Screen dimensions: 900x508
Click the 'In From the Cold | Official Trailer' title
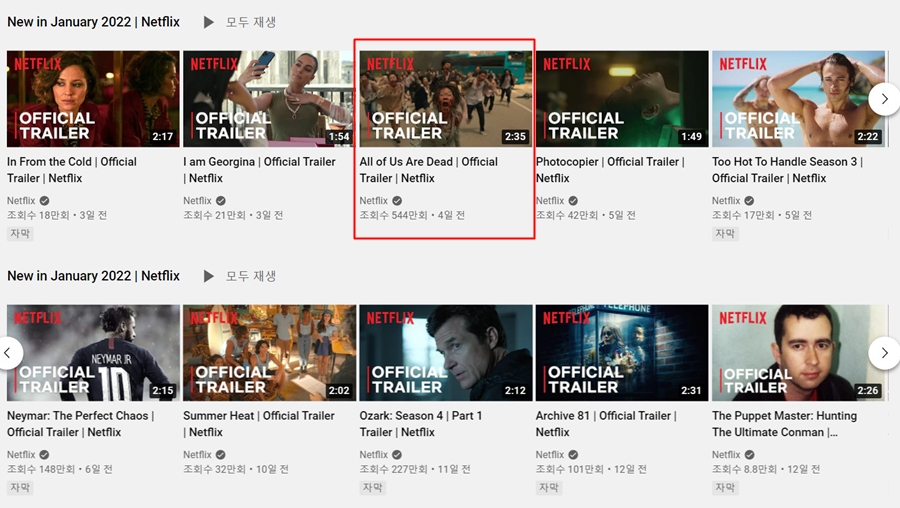pos(72,170)
